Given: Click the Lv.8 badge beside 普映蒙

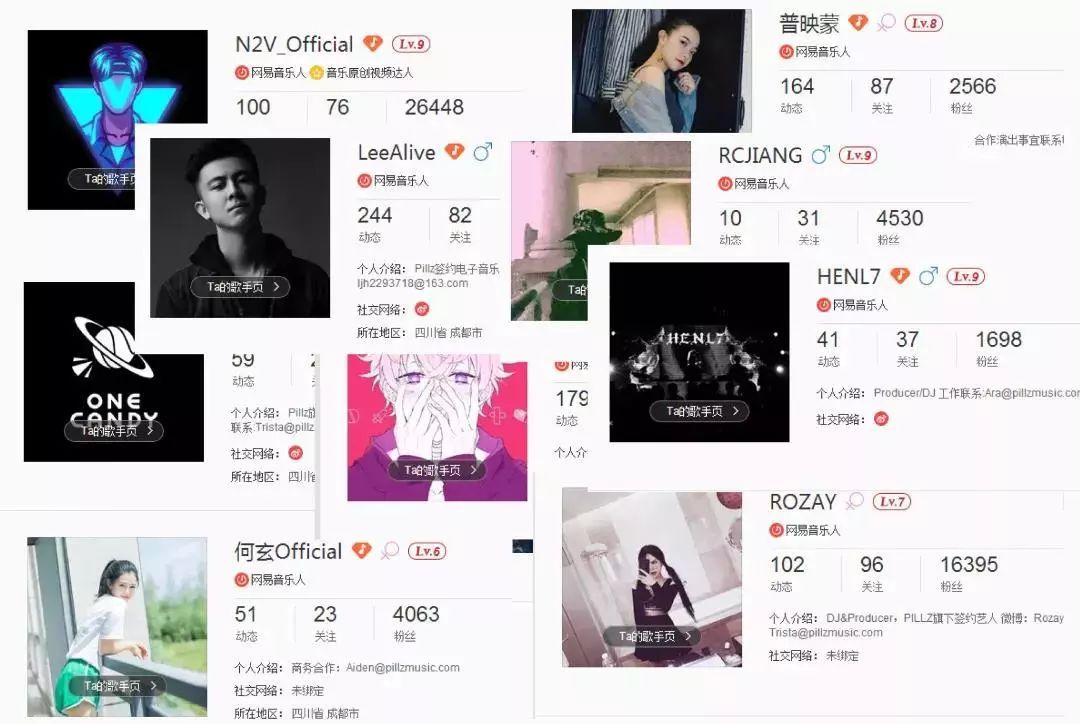Looking at the screenshot, I should click(x=923, y=23).
